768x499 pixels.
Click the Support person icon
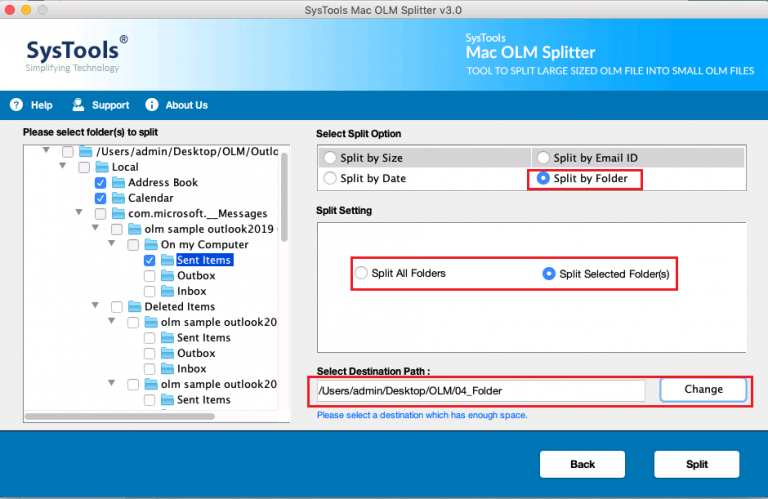click(78, 105)
